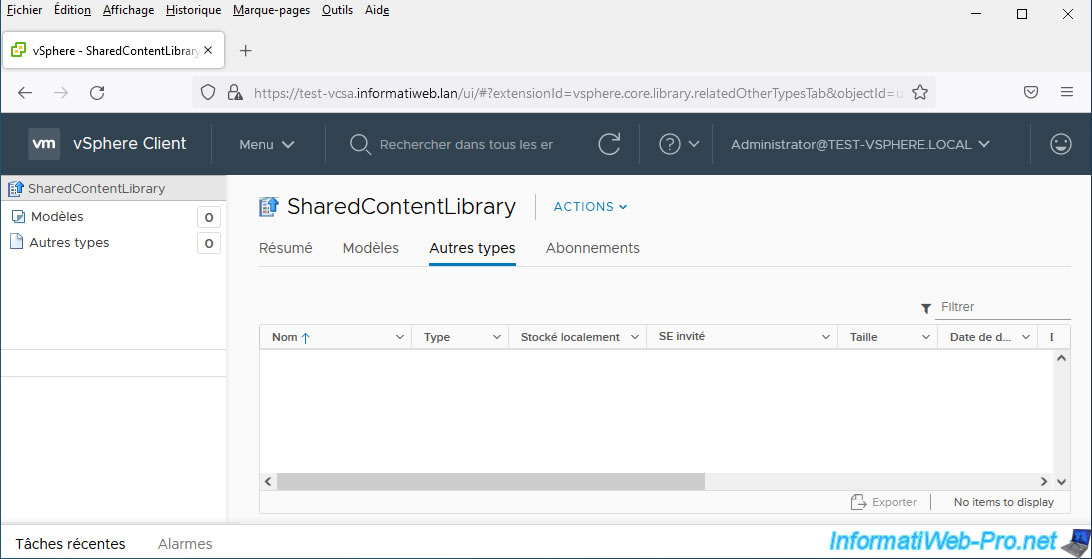The image size is (1092, 559).
Task: Open the Historique browser menu
Action: pyautogui.click(x=193, y=10)
